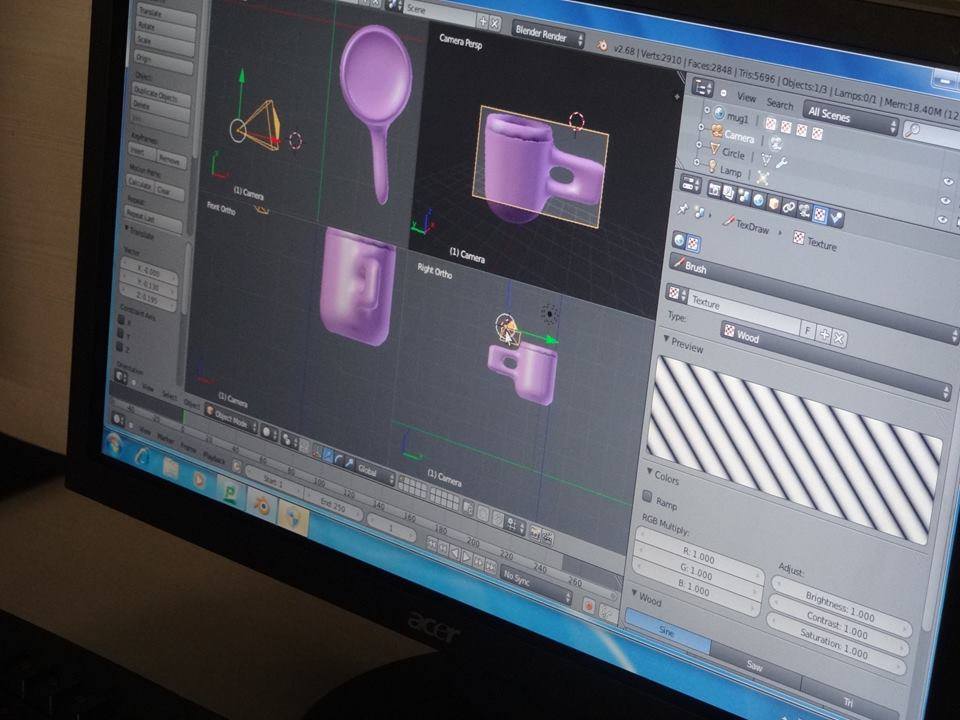This screenshot has width=960, height=720.
Task: Switch to the Scene properties tab
Action: (x=743, y=197)
